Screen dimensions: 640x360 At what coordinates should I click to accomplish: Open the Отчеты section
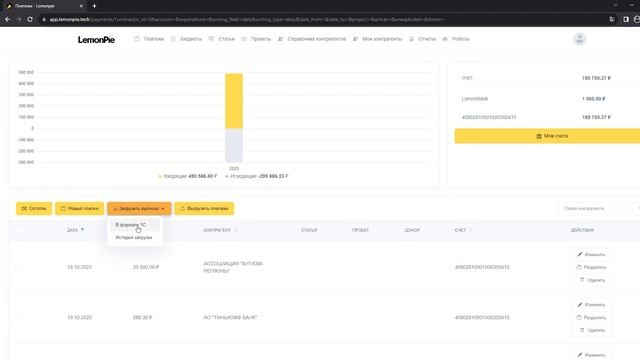point(422,39)
